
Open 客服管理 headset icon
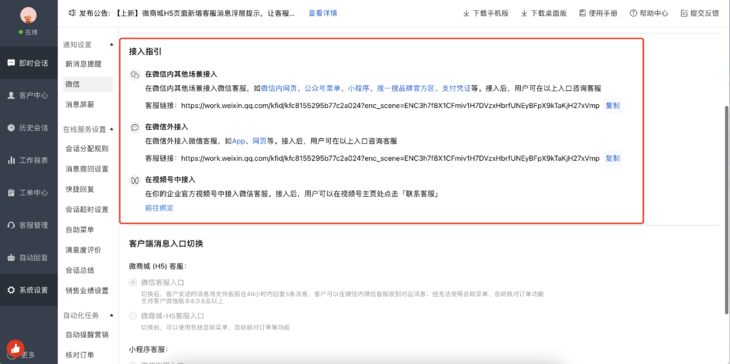click(x=11, y=225)
